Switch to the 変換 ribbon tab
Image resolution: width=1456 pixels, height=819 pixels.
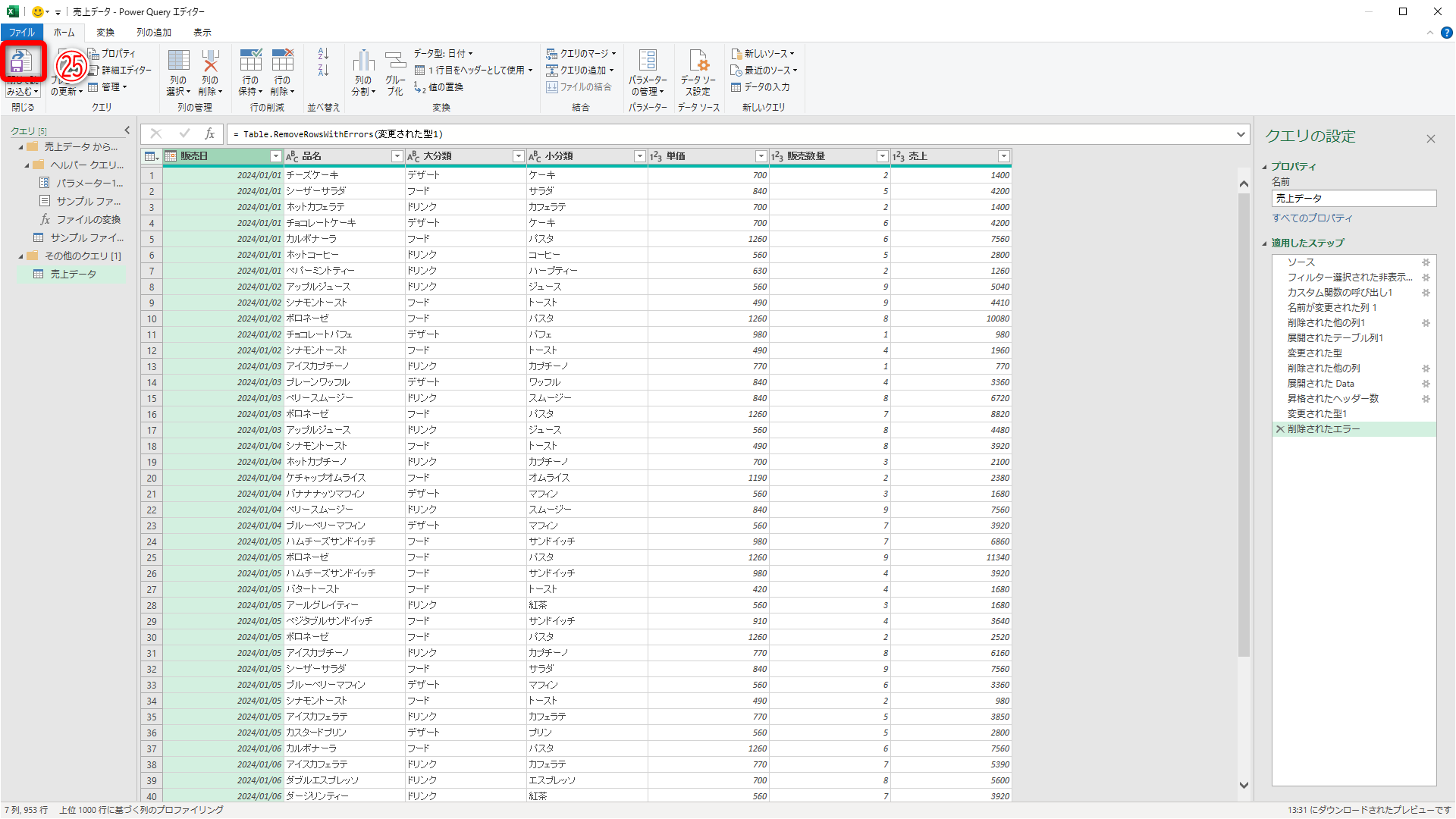(105, 33)
